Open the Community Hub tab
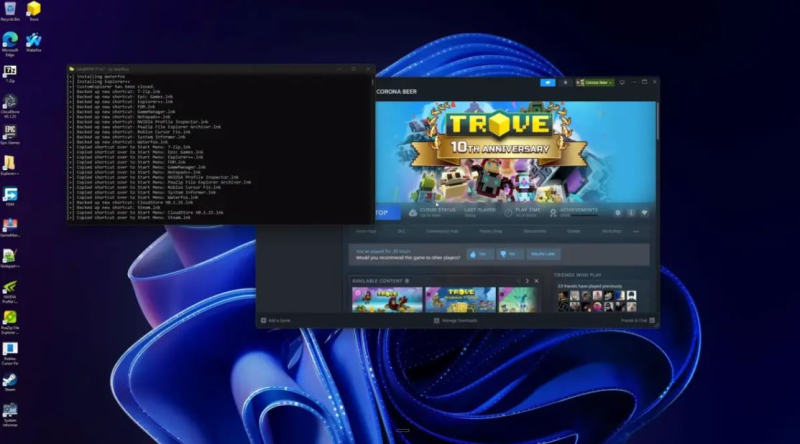 (442, 231)
